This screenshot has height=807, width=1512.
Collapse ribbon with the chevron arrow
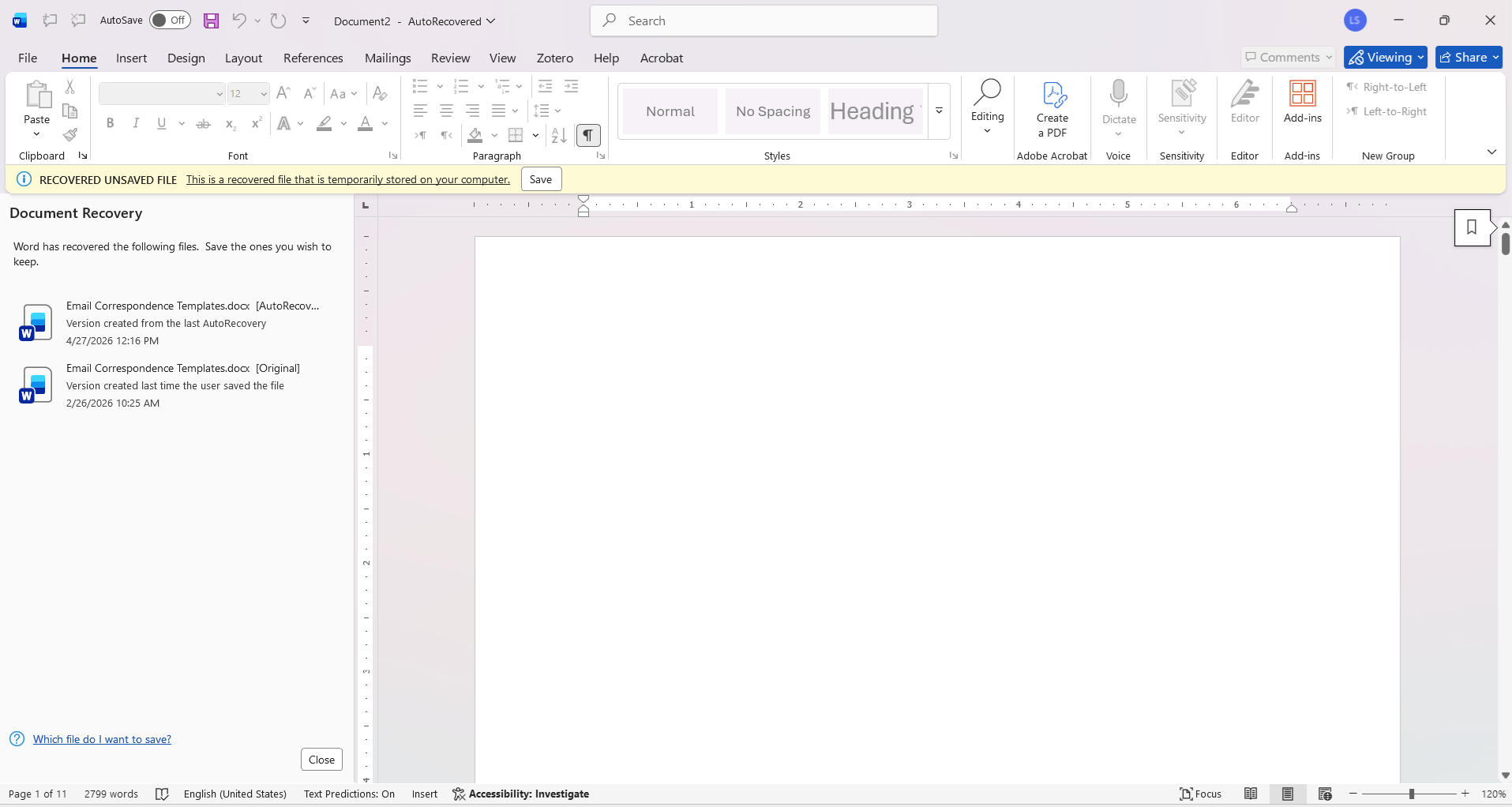click(1491, 152)
